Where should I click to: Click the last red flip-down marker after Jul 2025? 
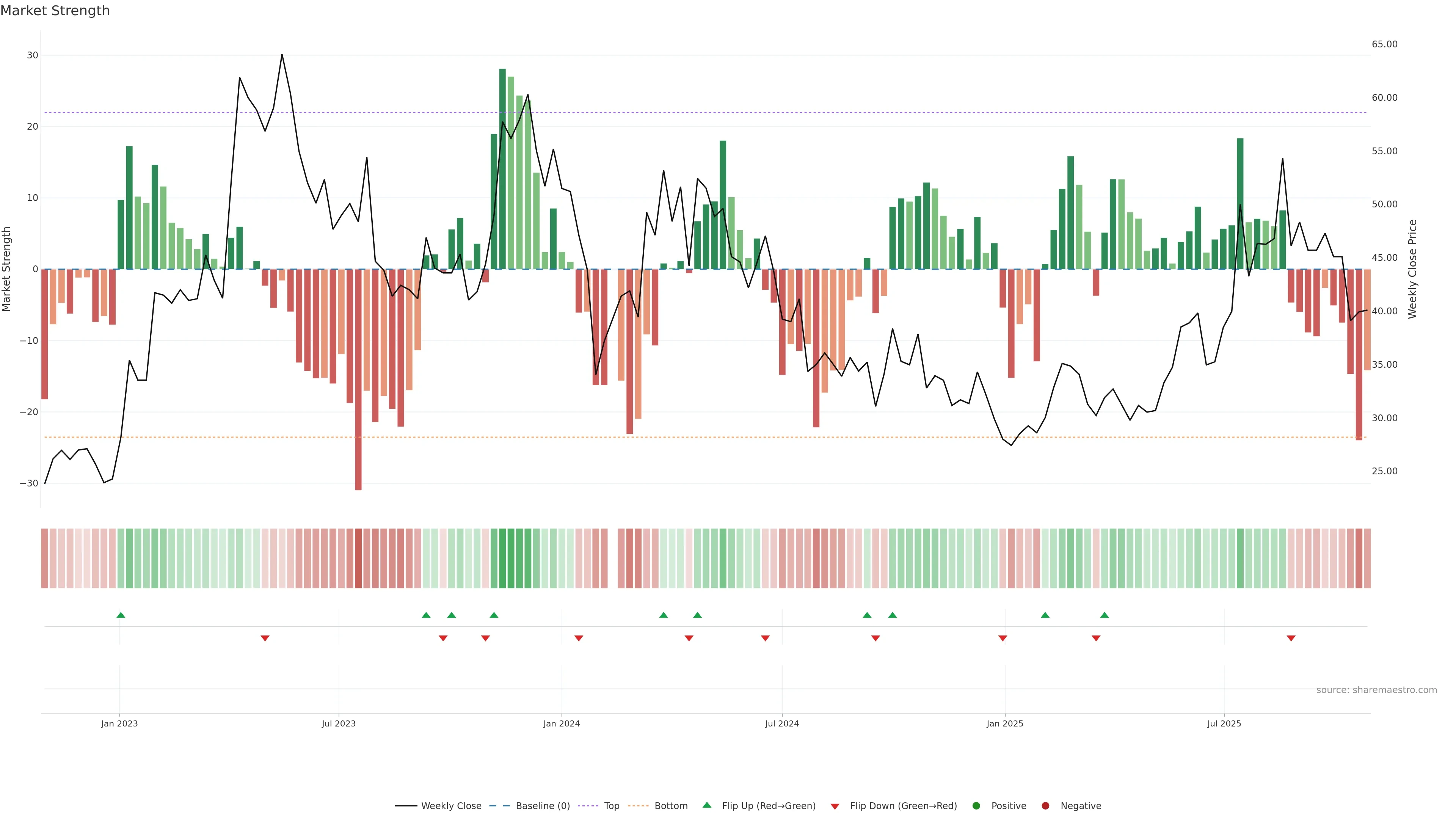coord(1291,638)
